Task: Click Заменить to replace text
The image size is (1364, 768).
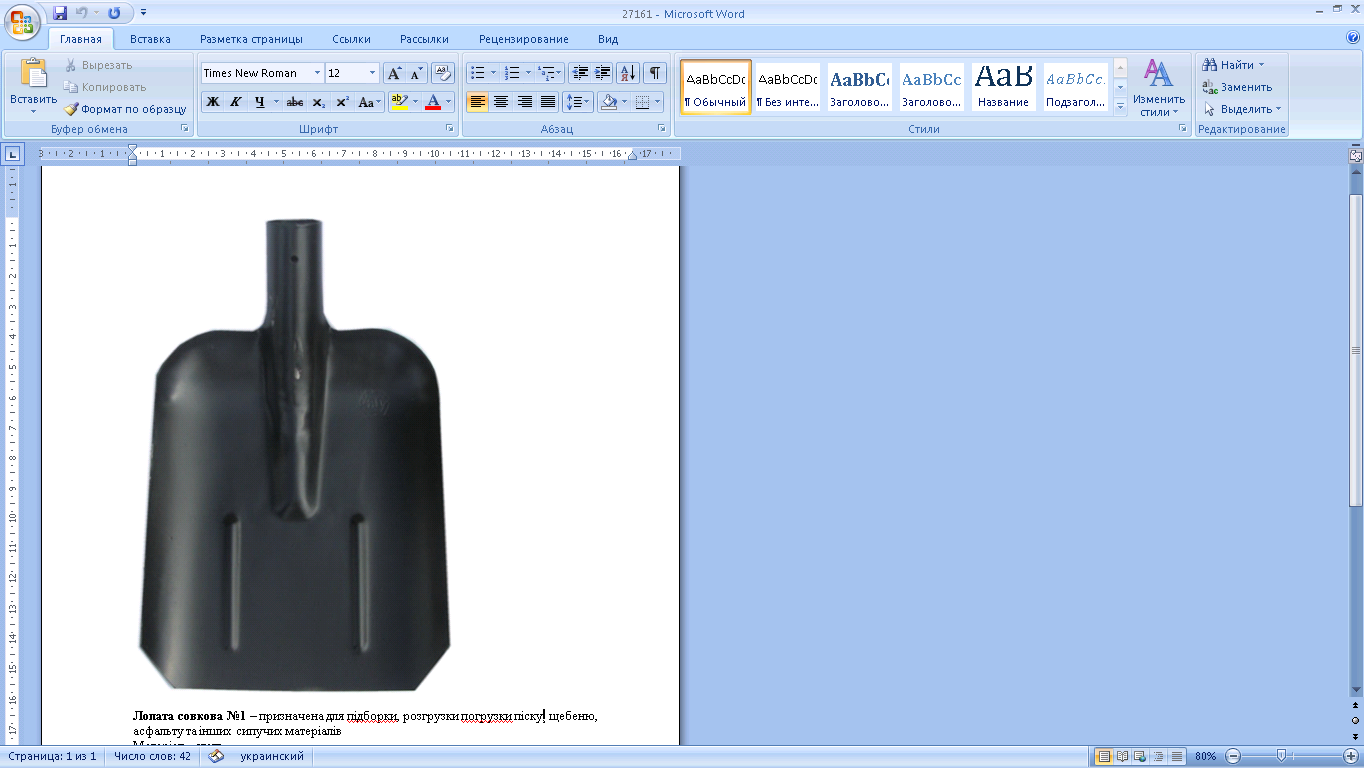Action: click(1238, 87)
